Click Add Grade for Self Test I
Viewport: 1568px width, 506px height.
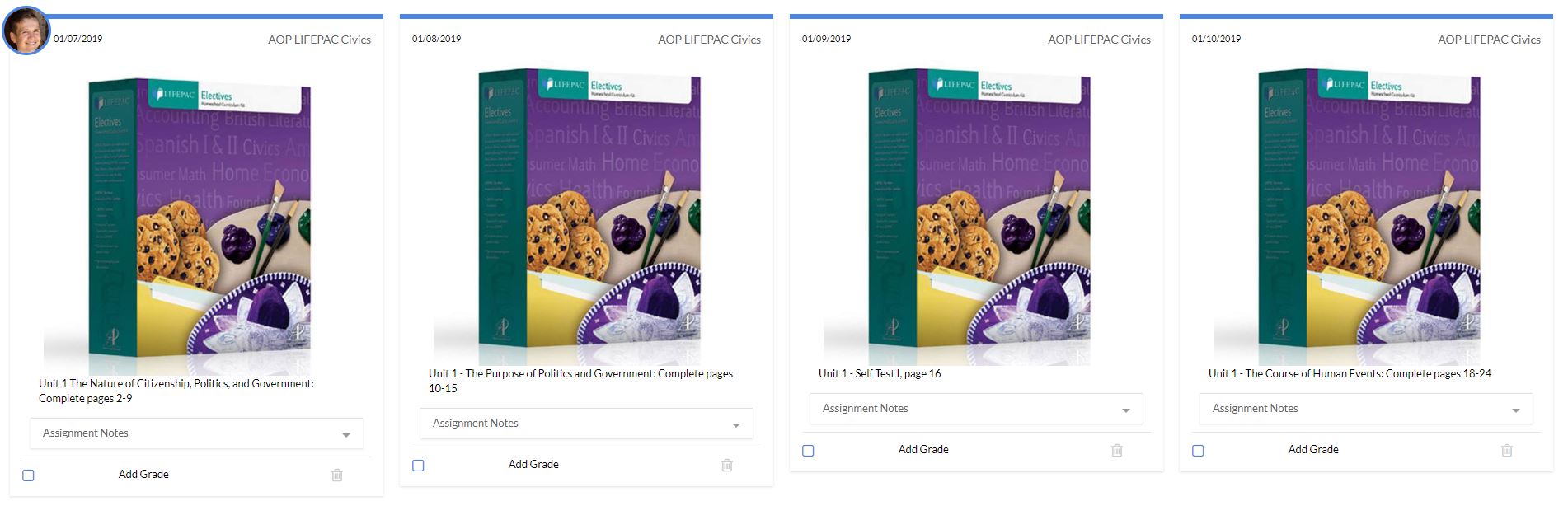923,449
